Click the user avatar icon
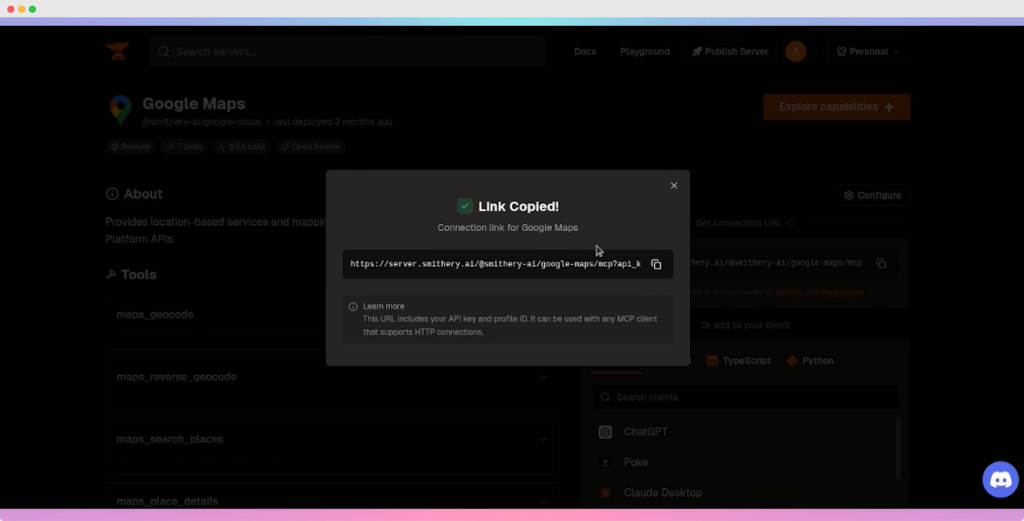The height and width of the screenshot is (521, 1024). click(x=795, y=52)
